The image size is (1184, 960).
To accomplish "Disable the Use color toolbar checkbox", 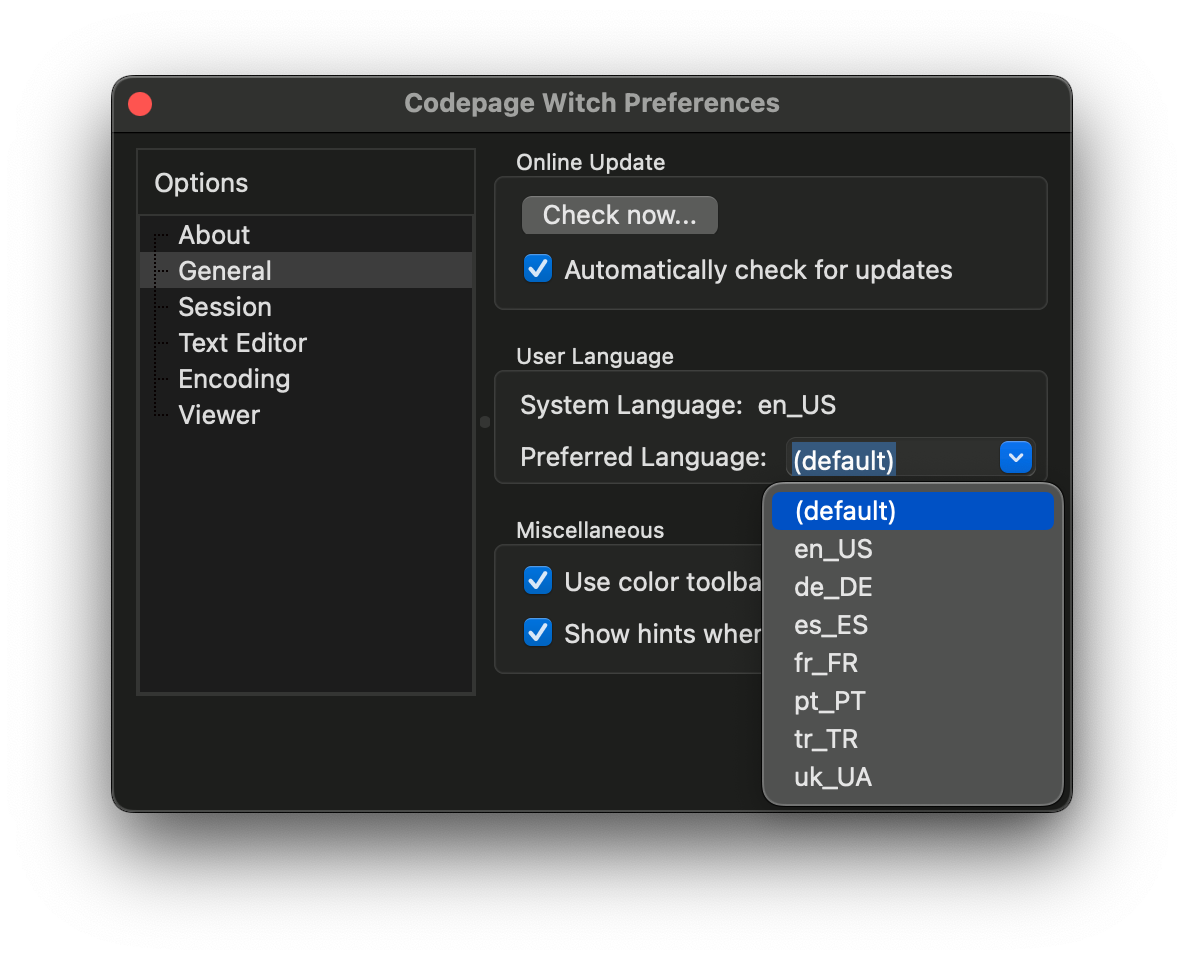I will (538, 581).
